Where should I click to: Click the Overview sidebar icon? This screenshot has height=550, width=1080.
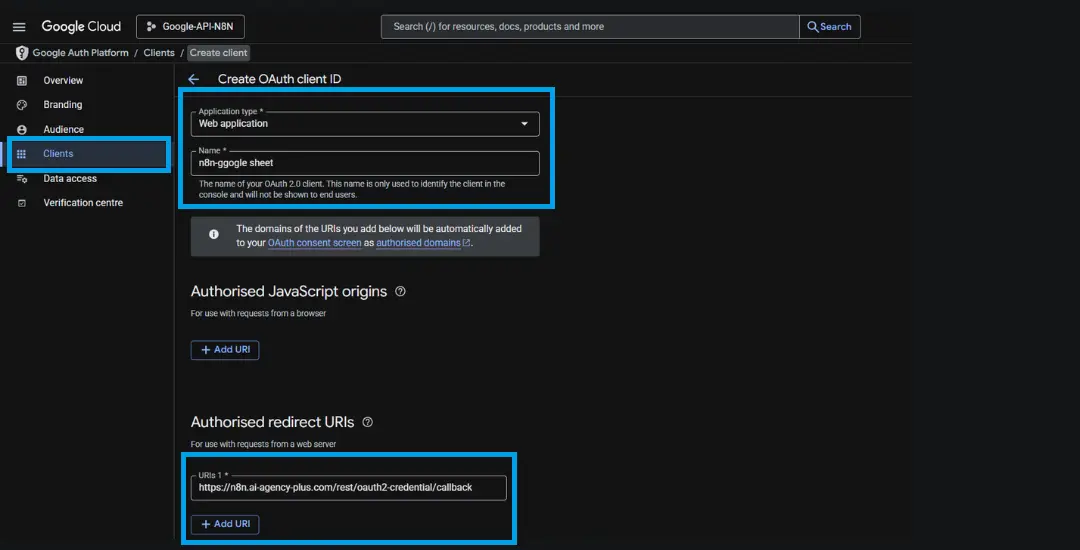pos(21,81)
